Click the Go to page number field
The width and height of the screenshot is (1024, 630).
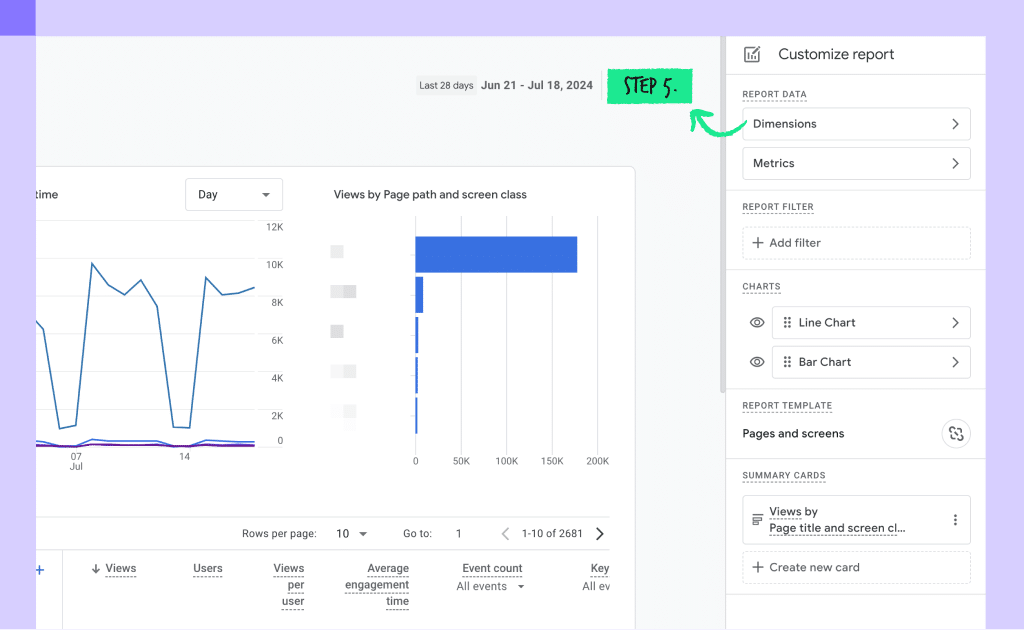click(x=459, y=533)
